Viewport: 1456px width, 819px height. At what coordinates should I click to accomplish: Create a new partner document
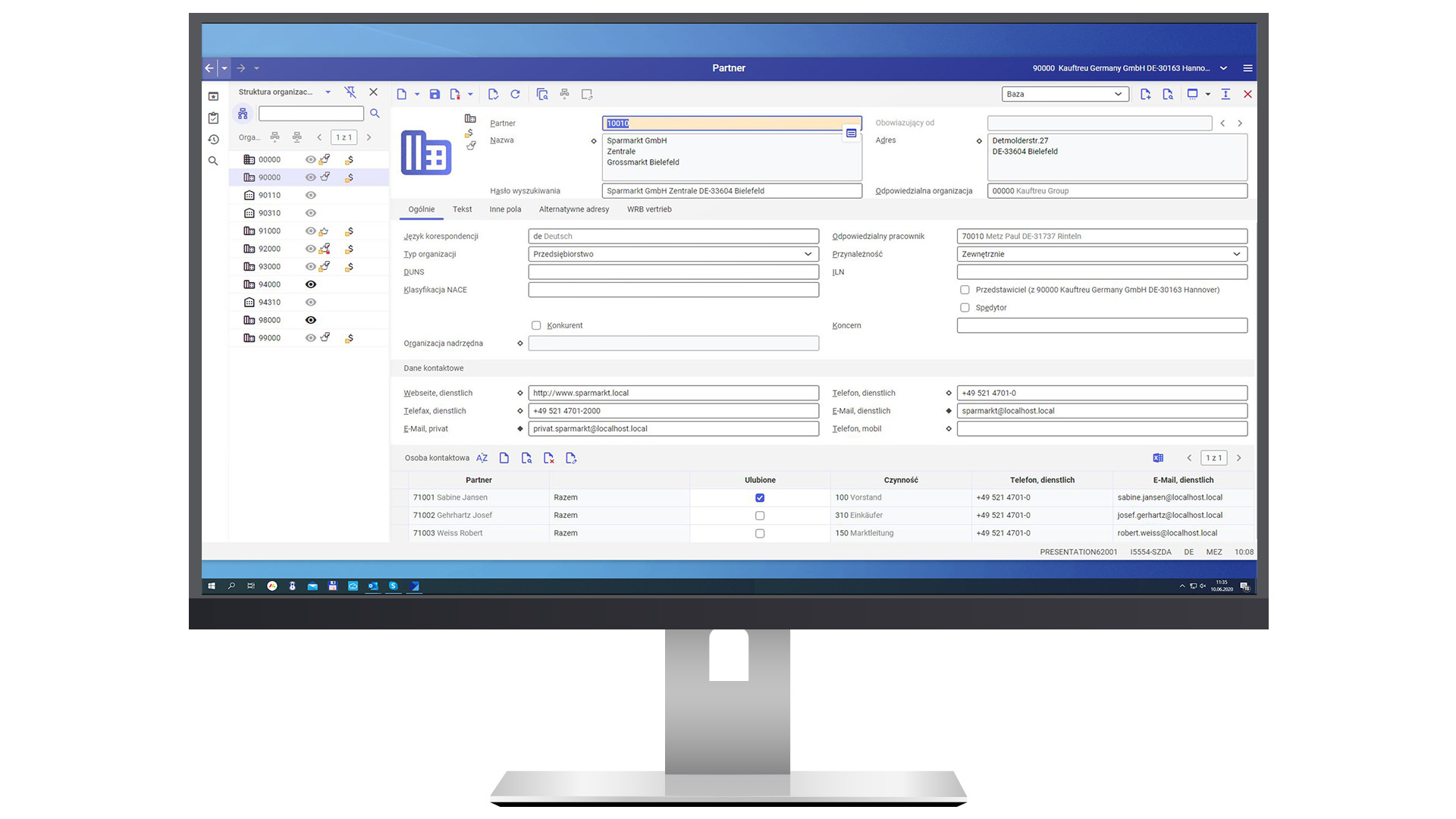coord(401,94)
